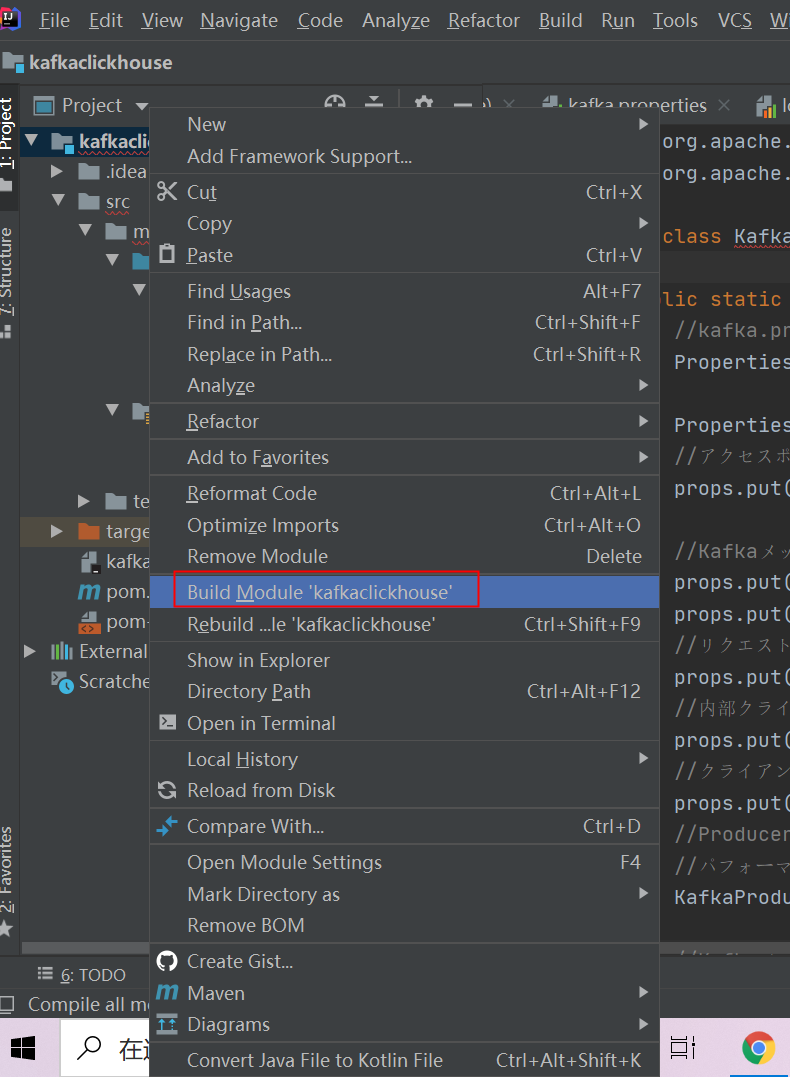Expand the target folder

[x=57, y=531]
